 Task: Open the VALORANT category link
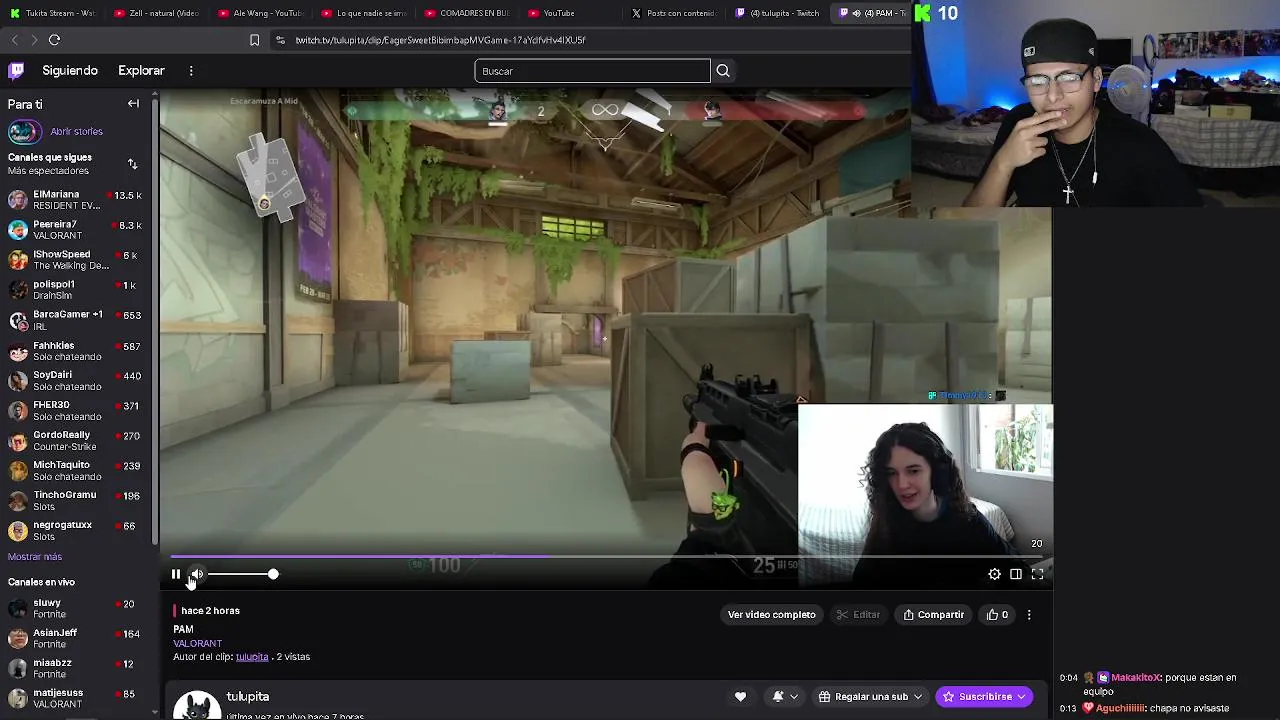pyautogui.click(x=197, y=643)
